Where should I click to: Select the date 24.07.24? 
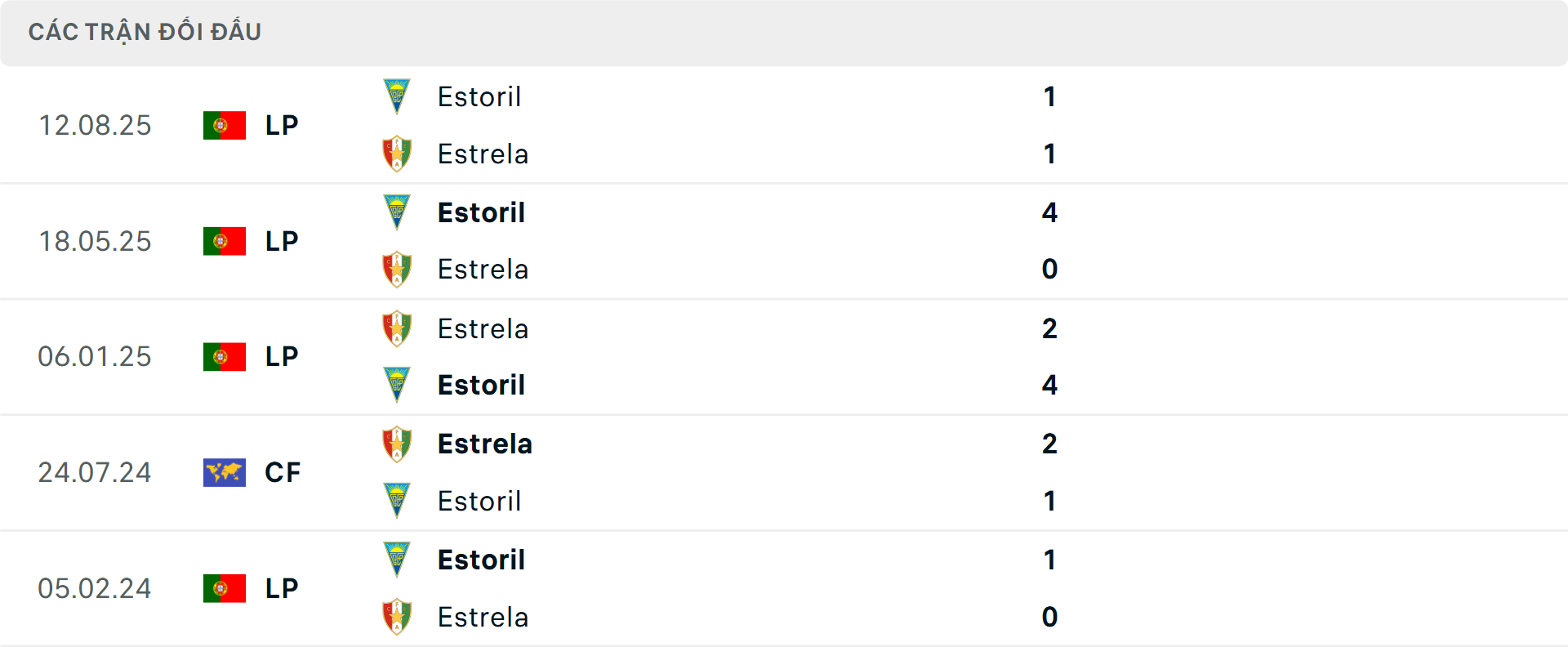[95, 471]
